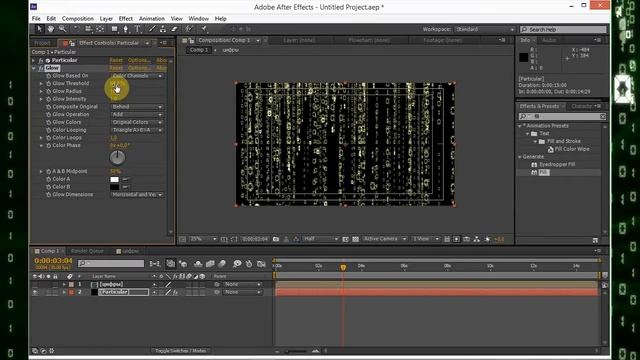Screen dimensions: 640x360
Task: Open Composite Original dropdown
Action: pos(137,107)
